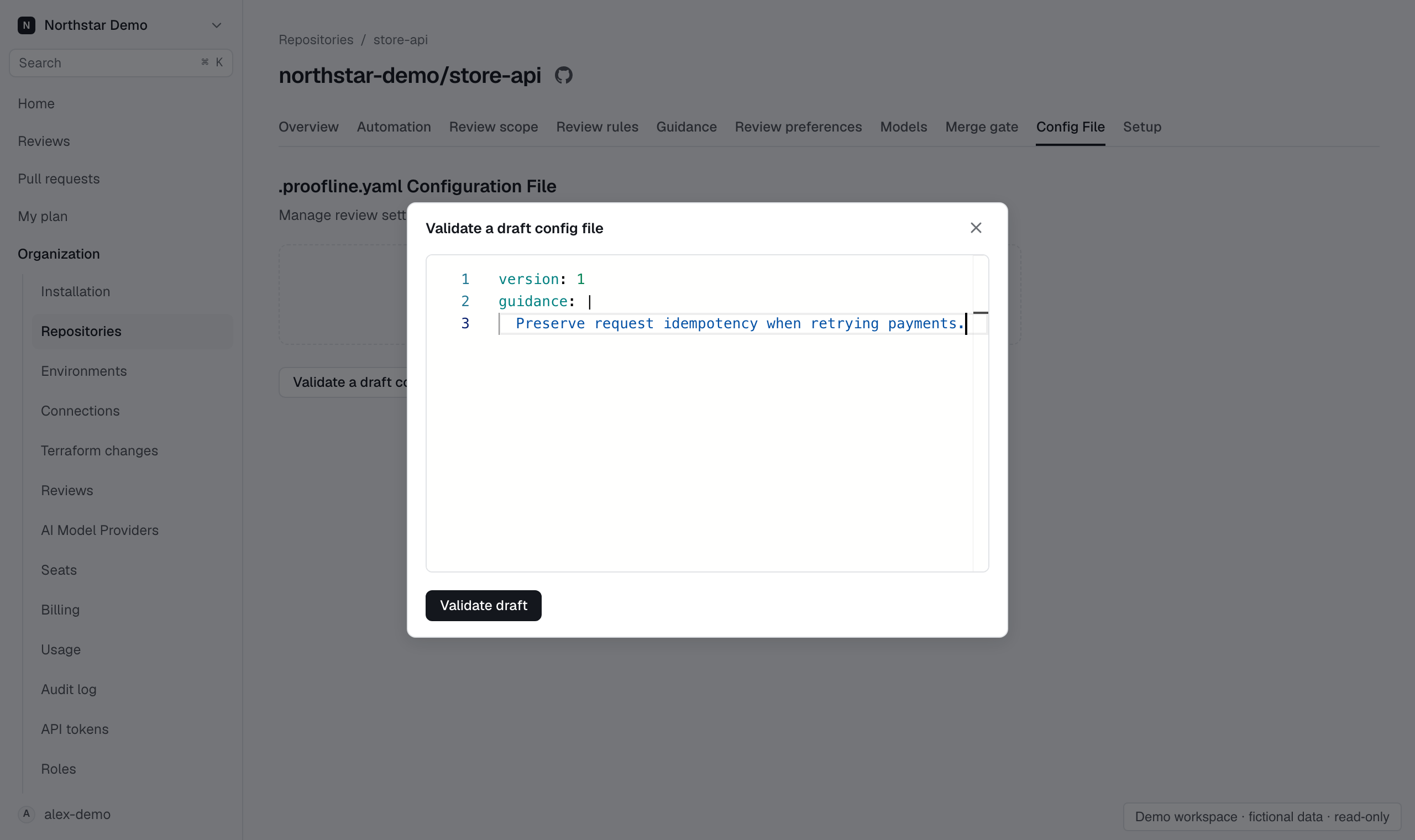
Task: Switch to the Setup tab
Action: [1141, 127]
